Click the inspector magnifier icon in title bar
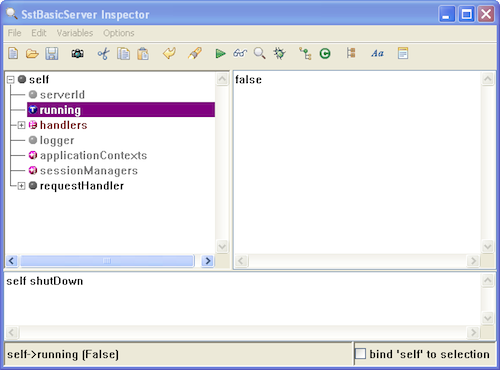The width and height of the screenshot is (500, 370). tap(12, 14)
